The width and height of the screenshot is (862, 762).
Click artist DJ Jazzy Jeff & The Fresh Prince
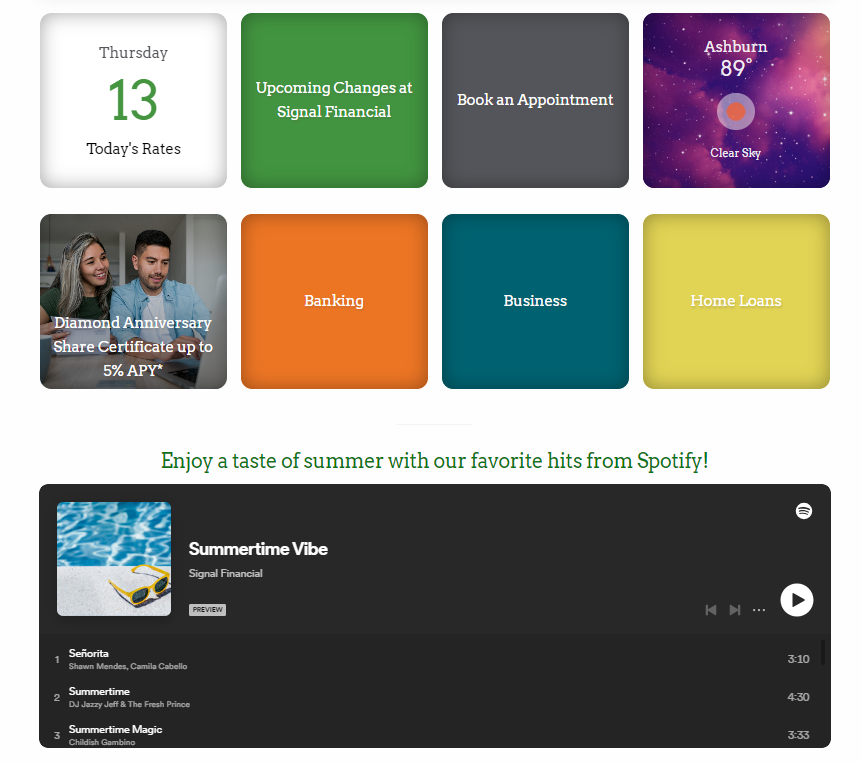[x=129, y=704]
